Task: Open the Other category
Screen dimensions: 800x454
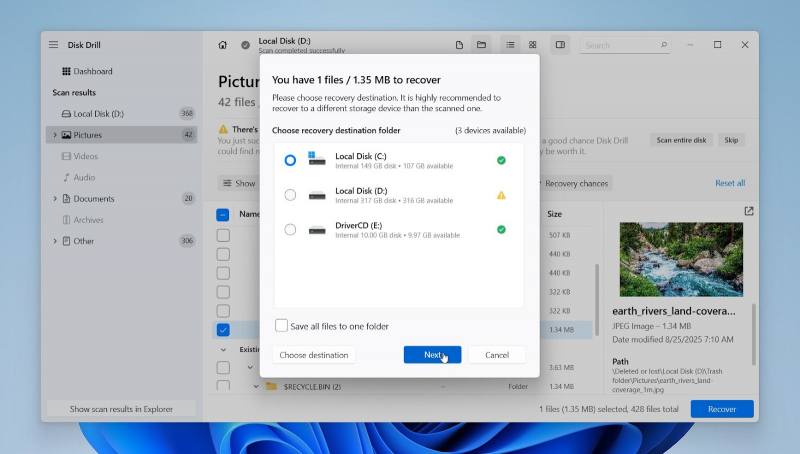Action: [121, 241]
